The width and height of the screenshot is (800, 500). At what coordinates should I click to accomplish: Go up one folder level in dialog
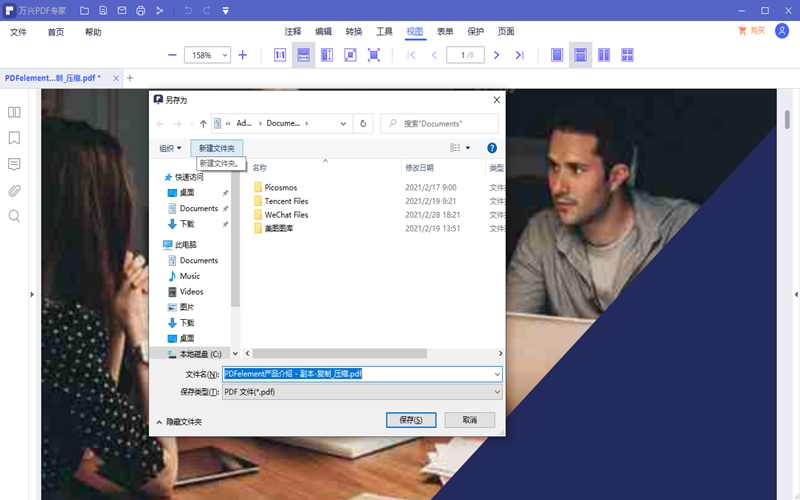(x=204, y=124)
